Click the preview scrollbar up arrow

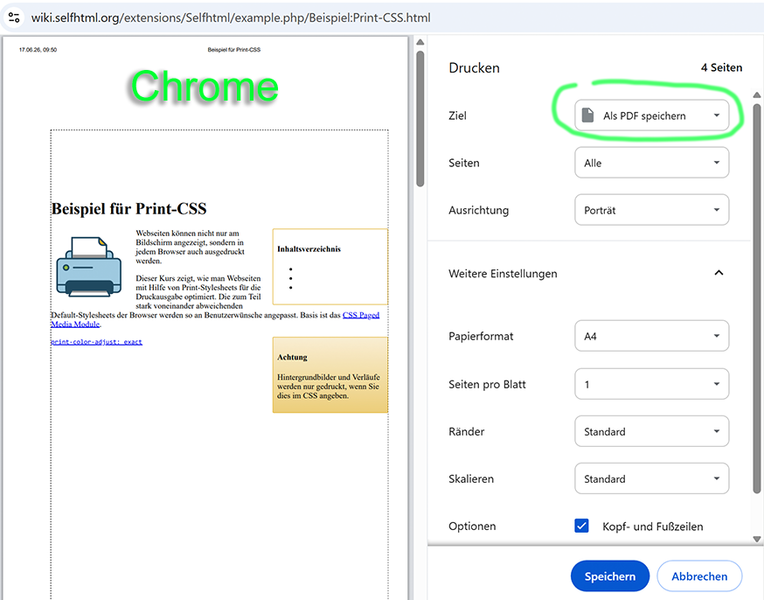pyautogui.click(x=420, y=42)
